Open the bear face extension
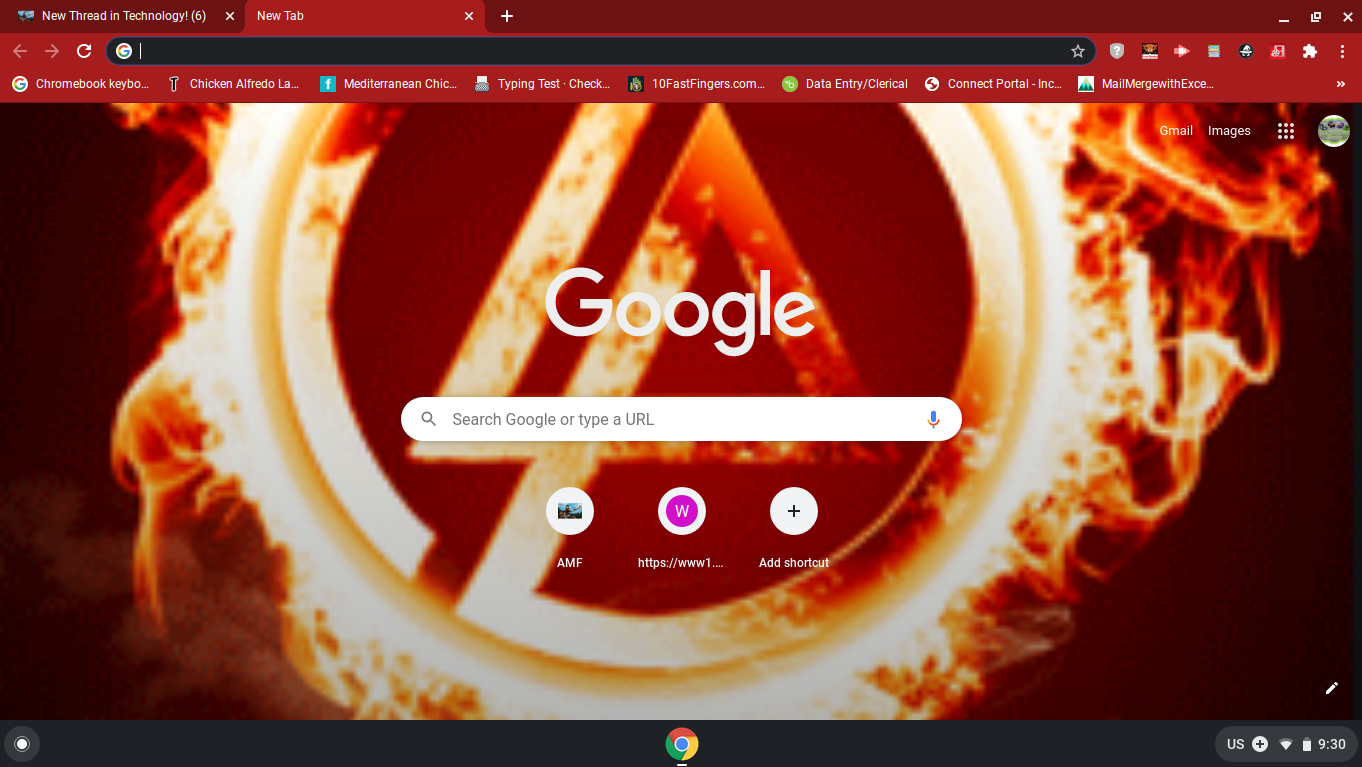 click(1149, 51)
